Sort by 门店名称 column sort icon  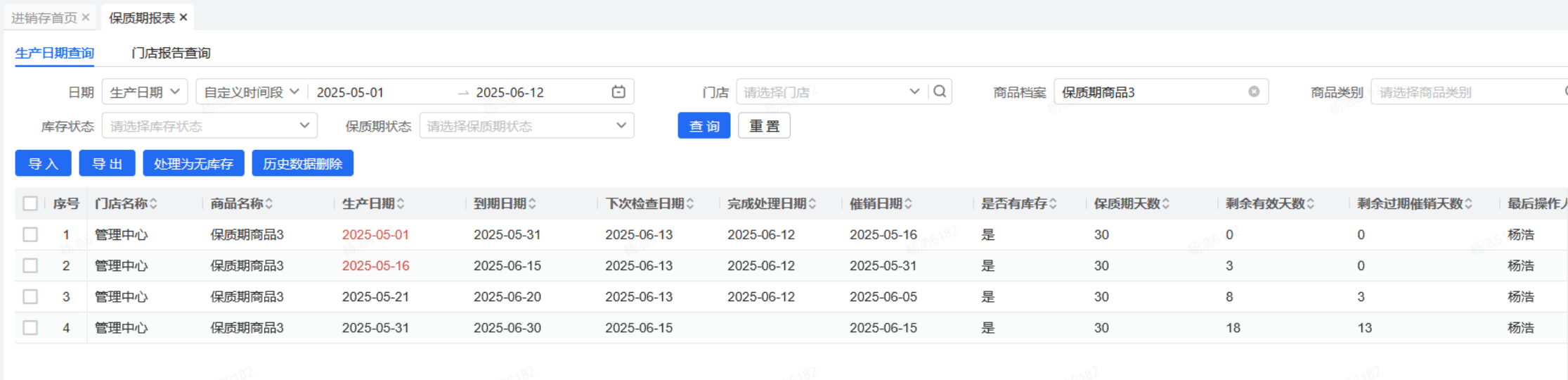coord(153,203)
